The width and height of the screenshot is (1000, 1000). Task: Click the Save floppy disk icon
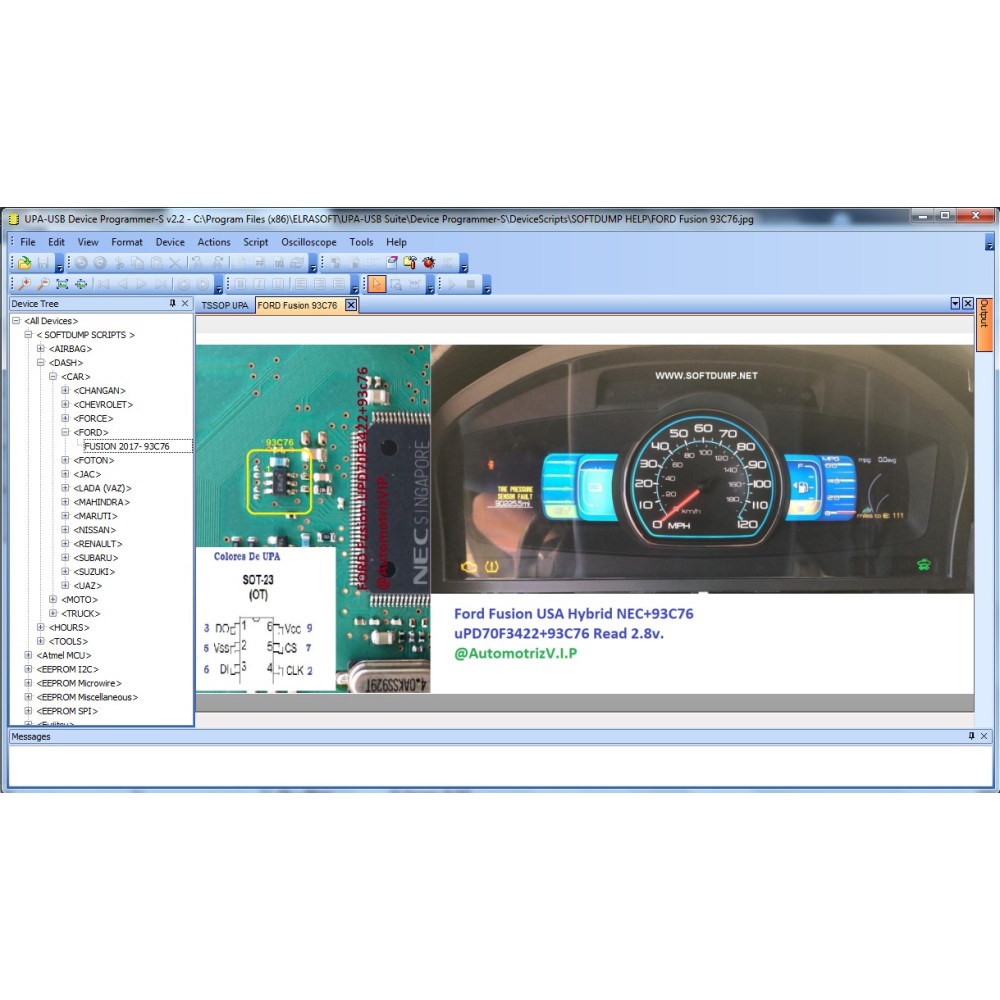click(43, 263)
